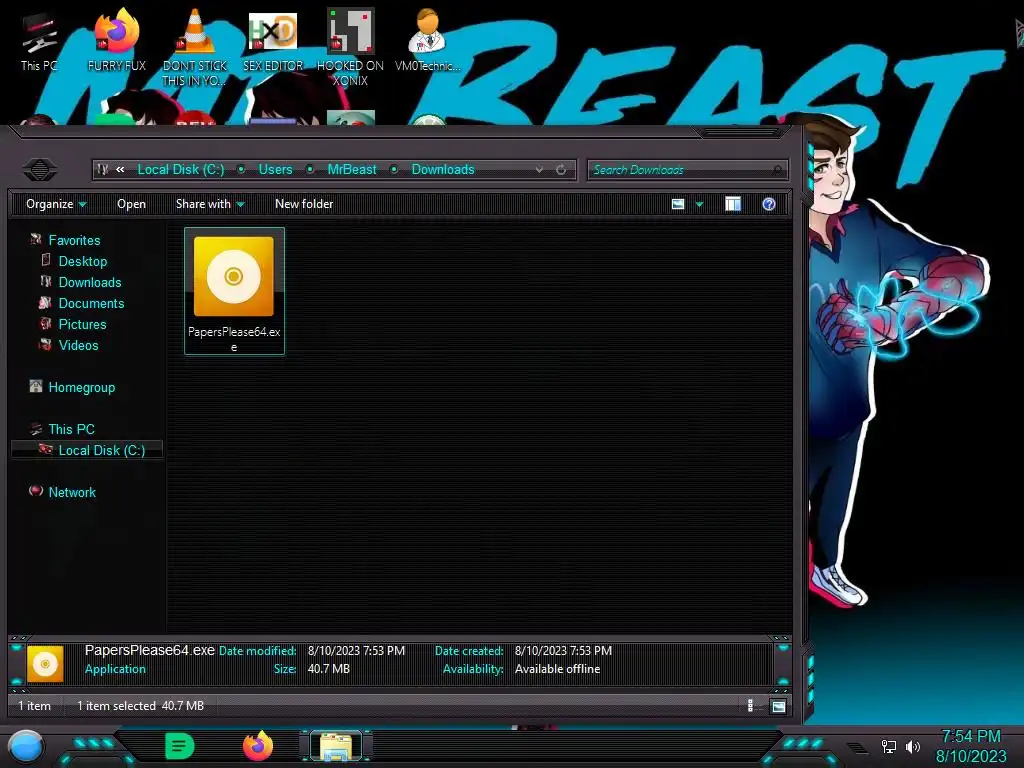This screenshot has height=768, width=1024.
Task: Select Favorites in the navigation pane
Action: tap(74, 240)
